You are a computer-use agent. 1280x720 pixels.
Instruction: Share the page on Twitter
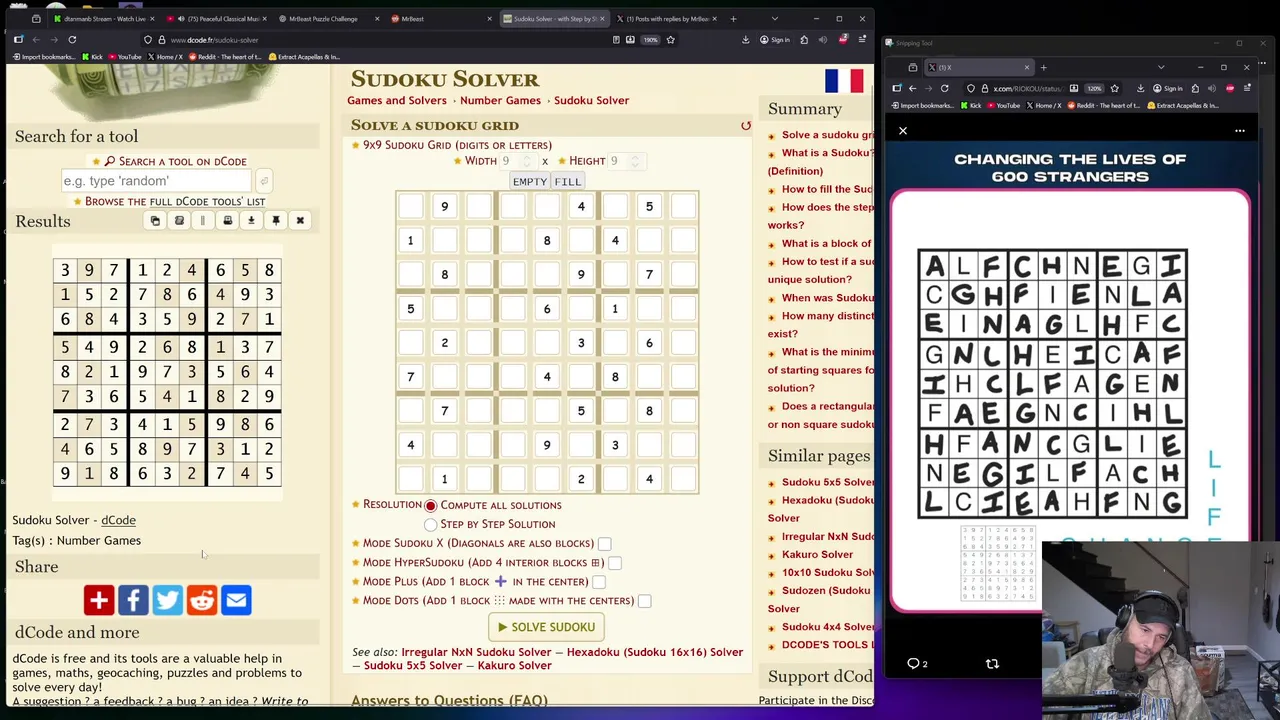[x=167, y=600]
